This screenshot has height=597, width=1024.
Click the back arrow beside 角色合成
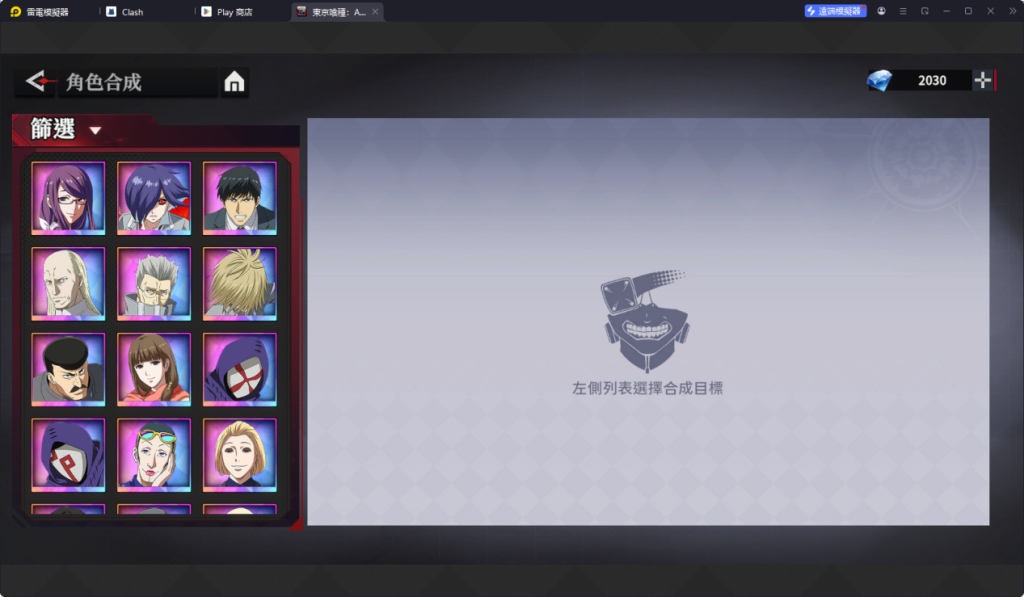(36, 81)
